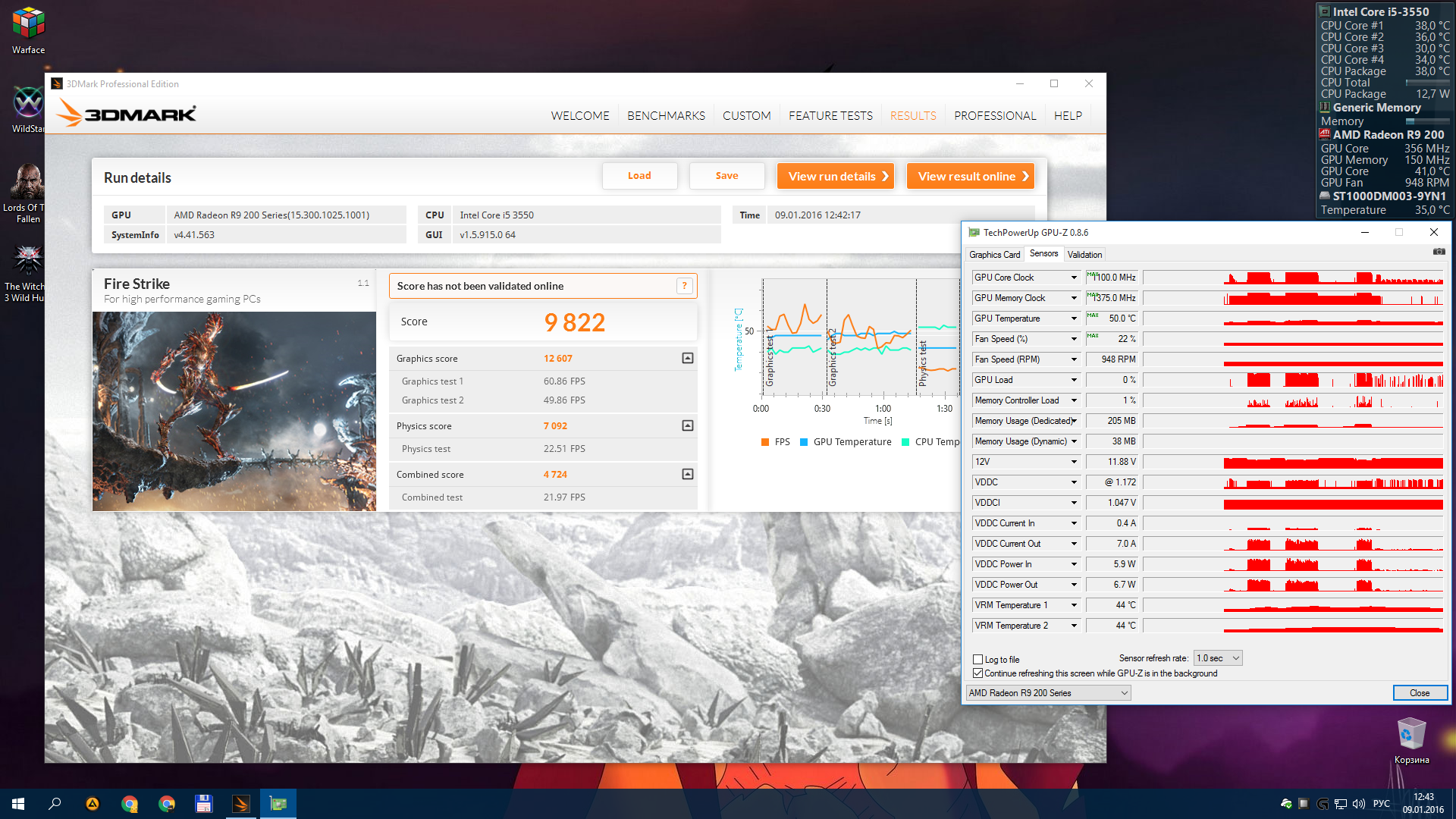The image size is (1456, 819).
Task: Switch to Graphics Card tab in GPU-Z
Action: point(994,255)
